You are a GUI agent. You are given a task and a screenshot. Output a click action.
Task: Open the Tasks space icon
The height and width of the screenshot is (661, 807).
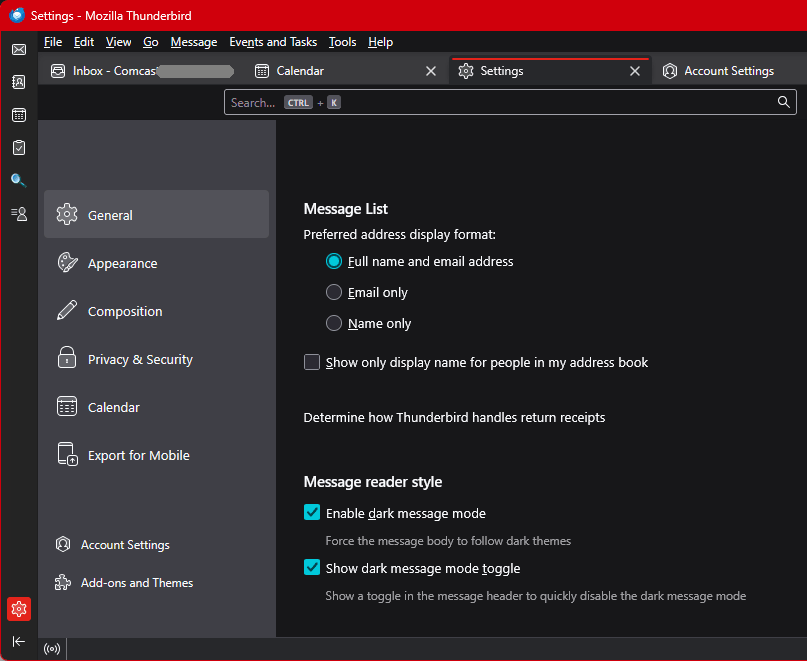click(19, 148)
